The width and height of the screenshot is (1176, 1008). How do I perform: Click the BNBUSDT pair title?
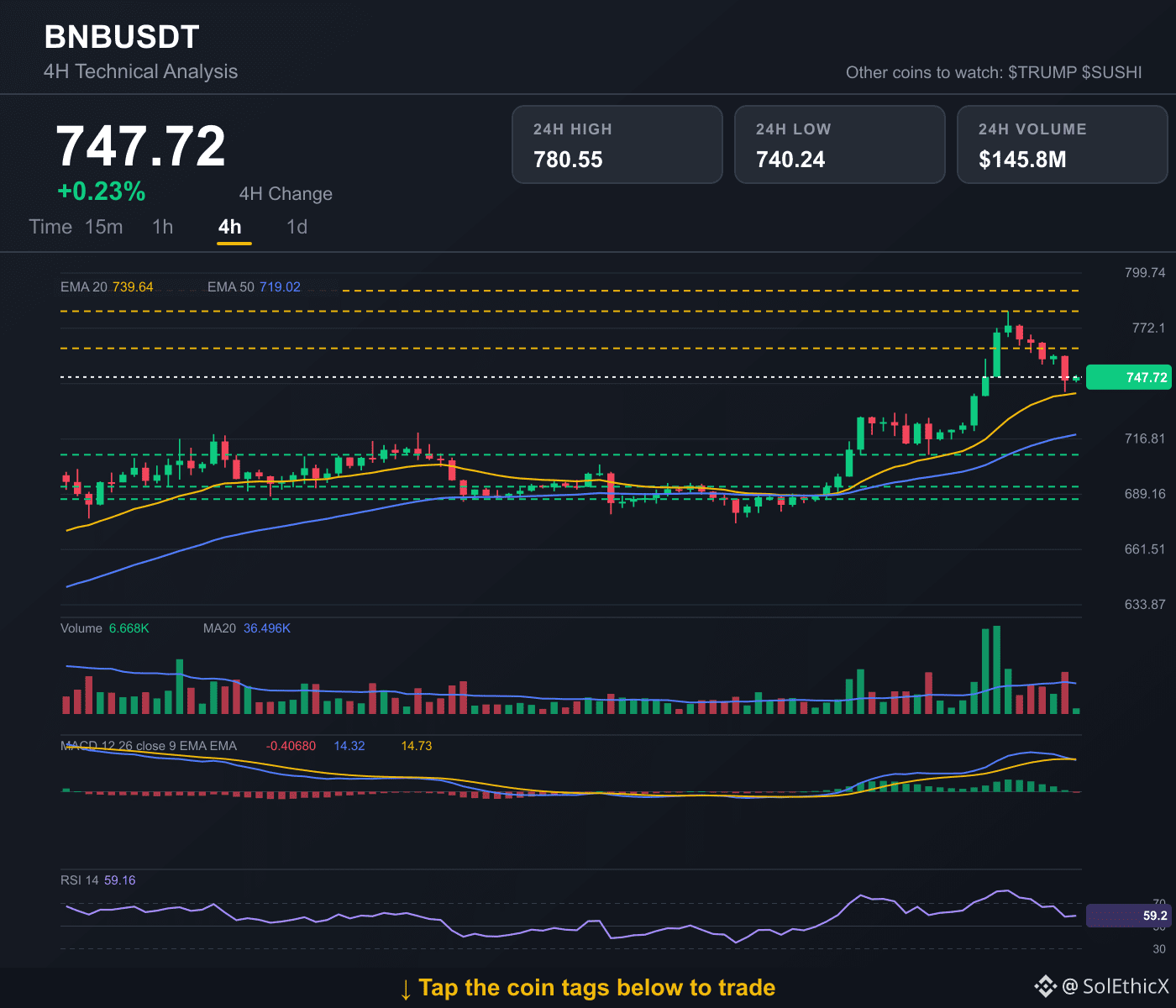point(122,37)
